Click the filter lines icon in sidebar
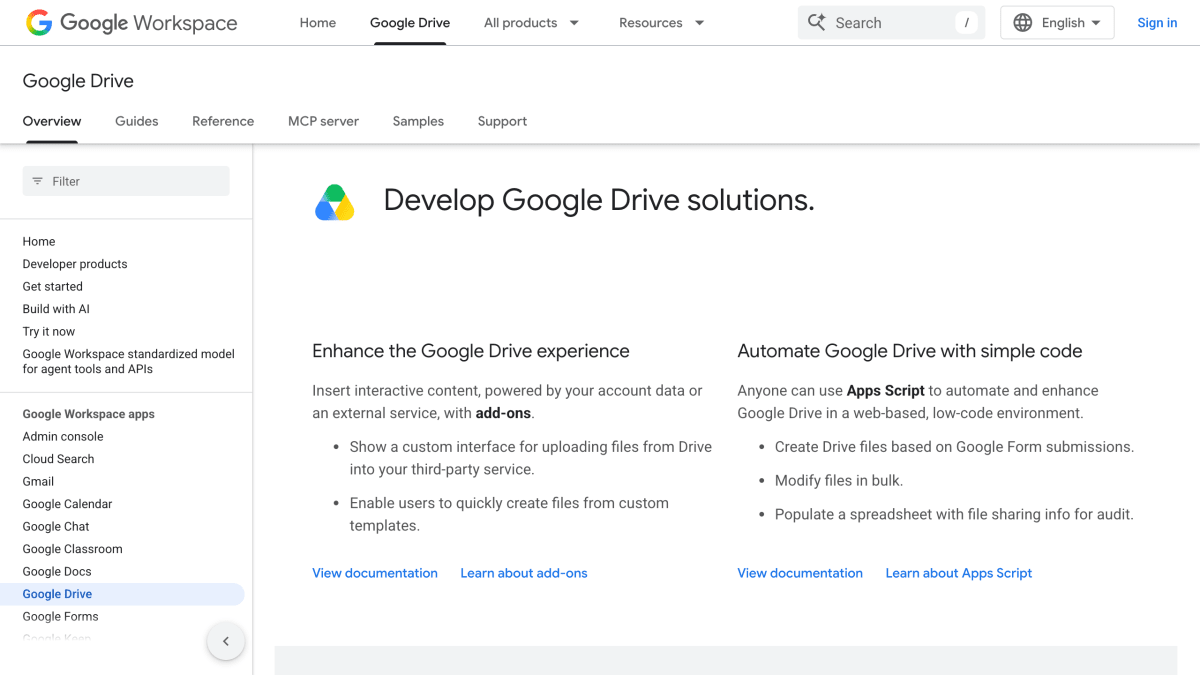This screenshot has width=1200, height=675. click(38, 181)
